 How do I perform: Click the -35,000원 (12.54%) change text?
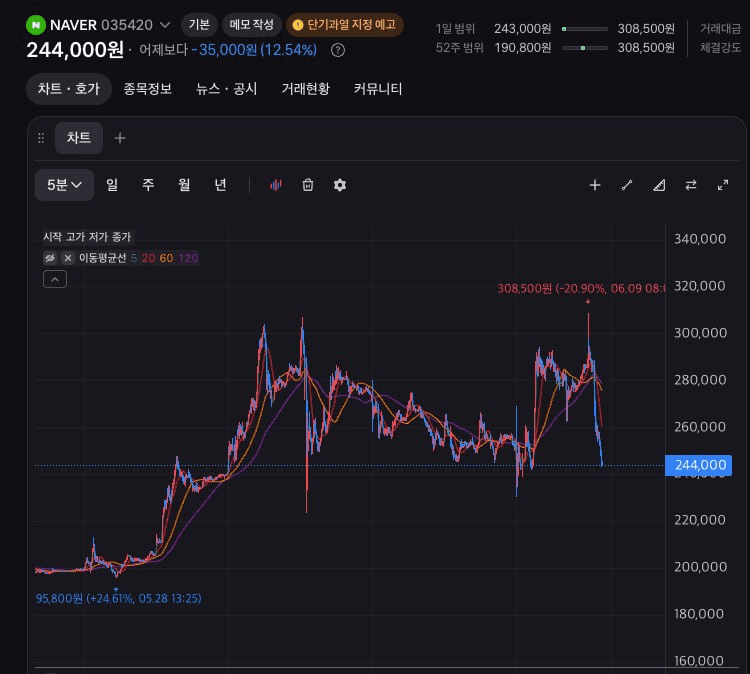254,50
